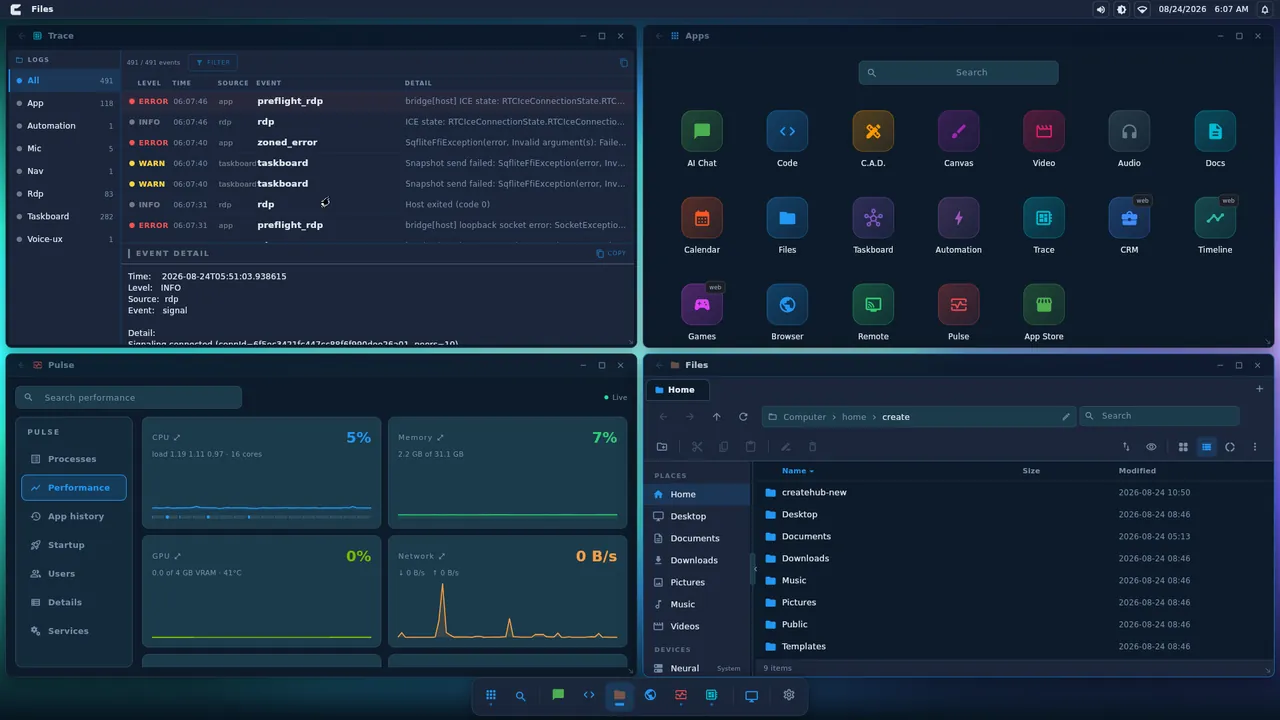Viewport: 1280px width, 720px height.
Task: Edit the path with the pencil icon
Action: tap(1066, 417)
